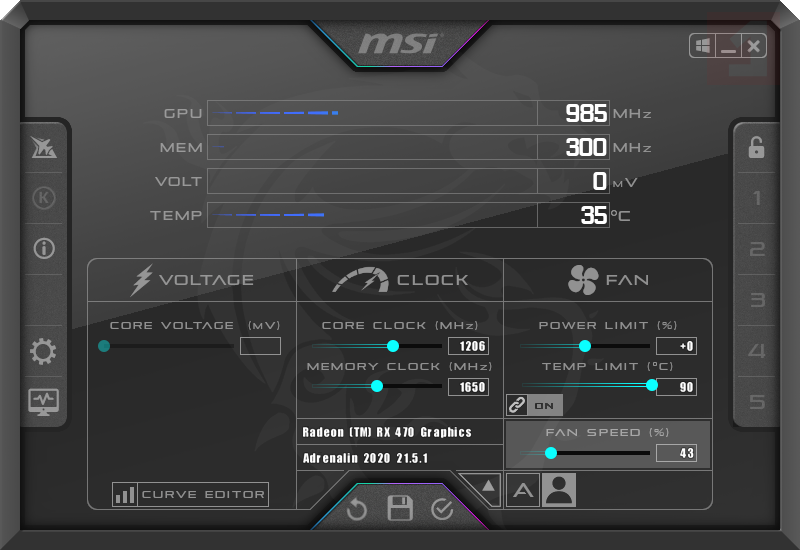Open the OC Scanner icon in left sidebar
Viewport: 800px width, 550px height.
43,147
